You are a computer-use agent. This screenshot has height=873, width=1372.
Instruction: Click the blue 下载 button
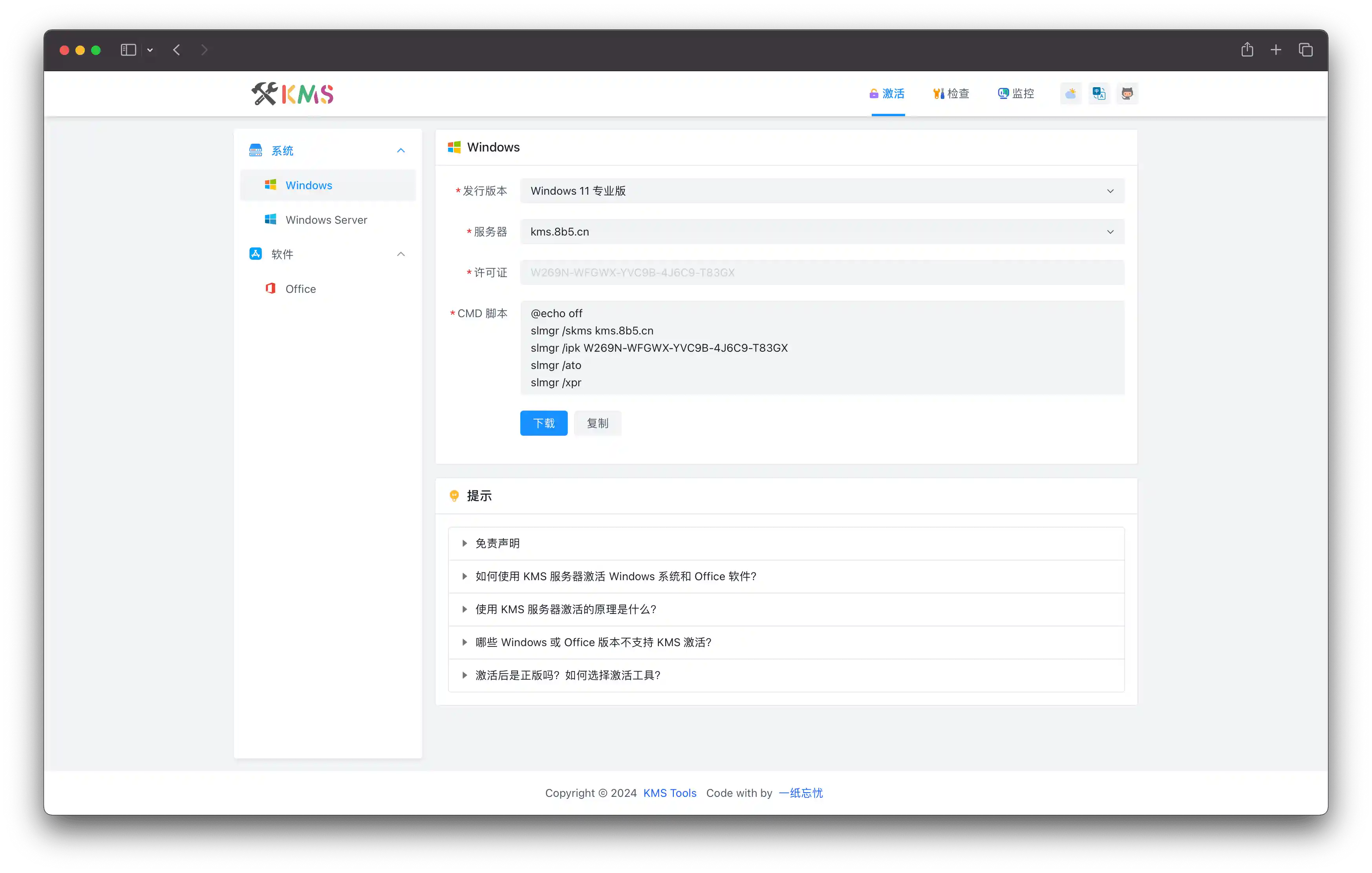tap(543, 423)
